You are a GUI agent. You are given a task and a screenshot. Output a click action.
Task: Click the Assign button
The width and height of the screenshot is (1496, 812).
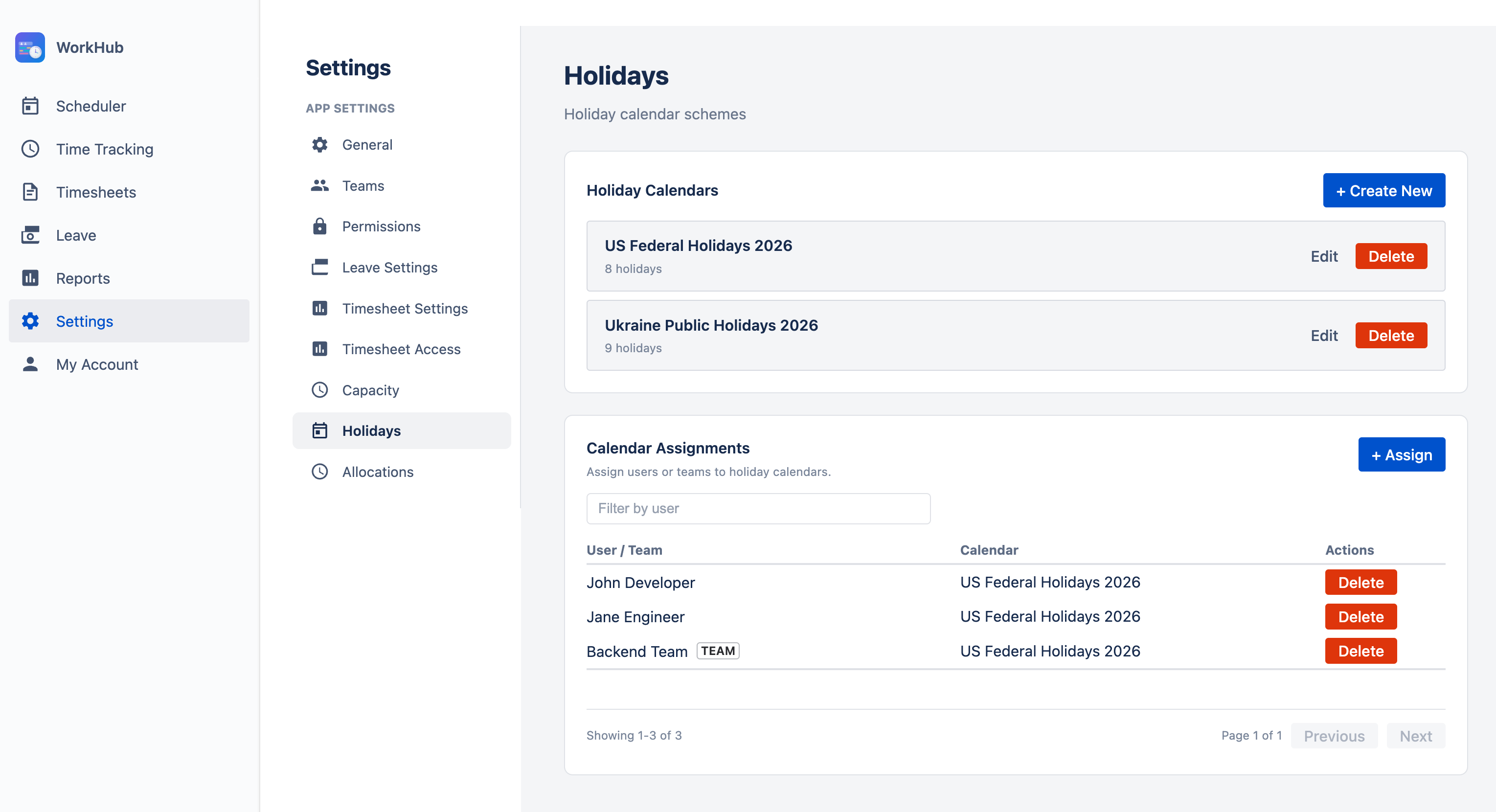[1401, 455]
